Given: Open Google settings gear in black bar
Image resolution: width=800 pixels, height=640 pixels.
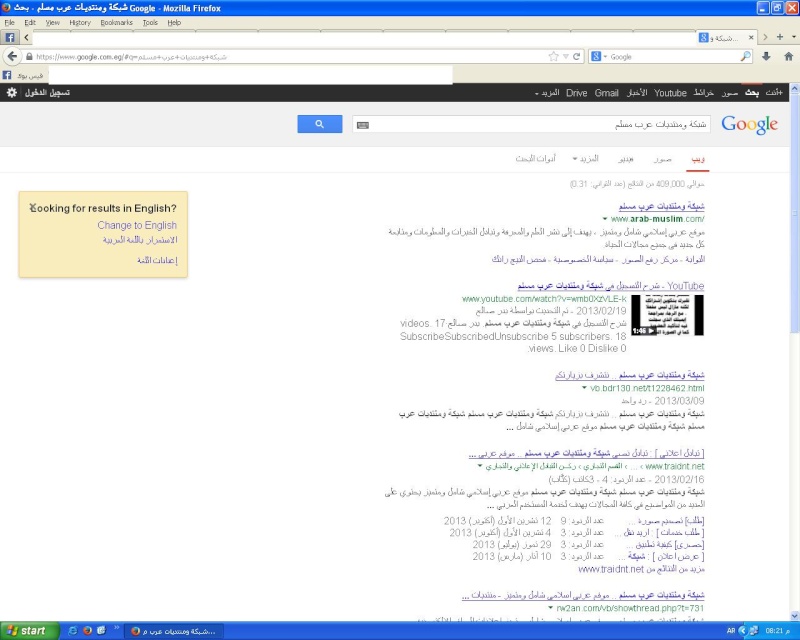Looking at the screenshot, I should (x=12, y=92).
